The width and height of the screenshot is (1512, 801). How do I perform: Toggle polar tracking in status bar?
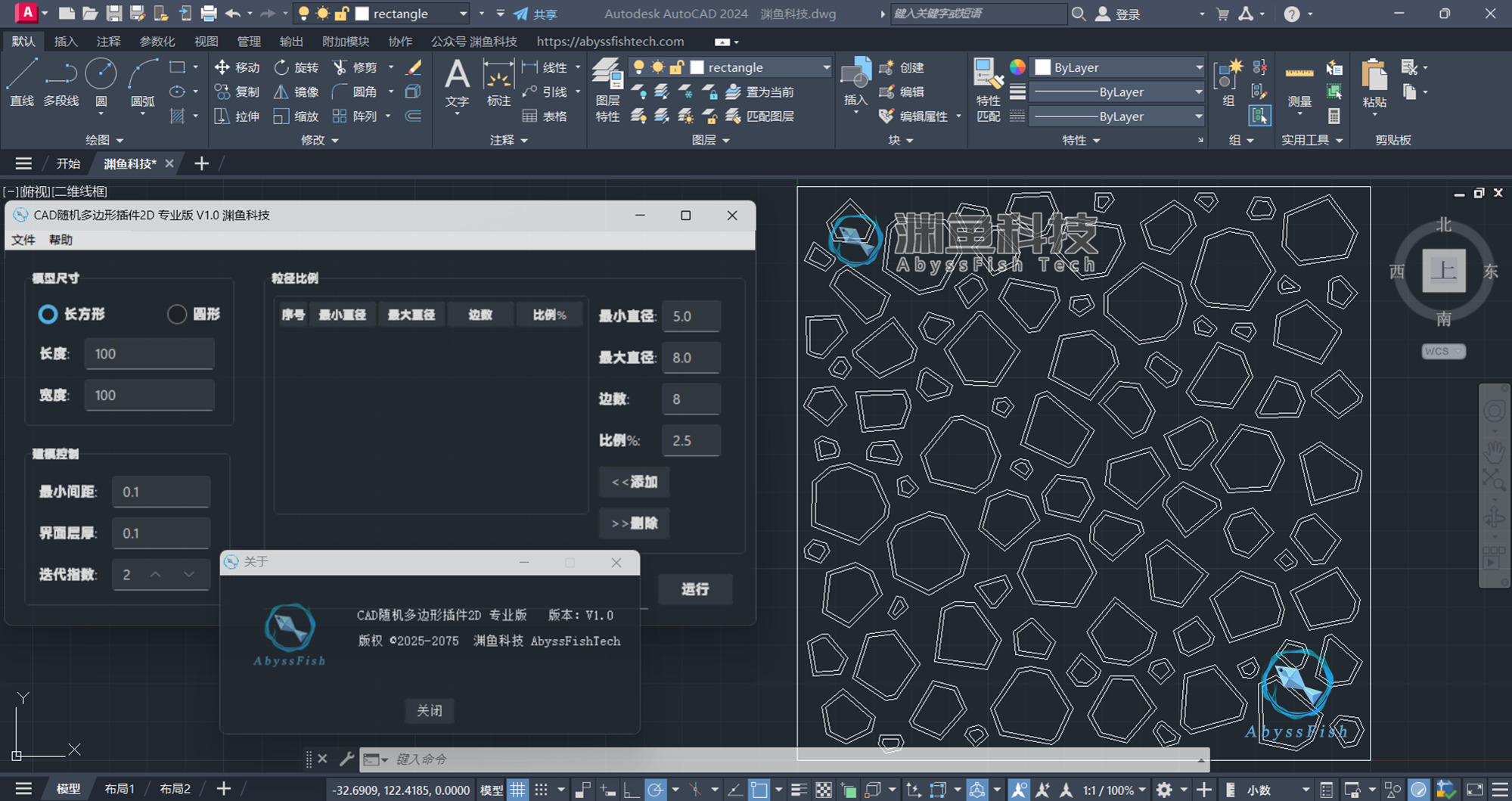pyautogui.click(x=656, y=790)
